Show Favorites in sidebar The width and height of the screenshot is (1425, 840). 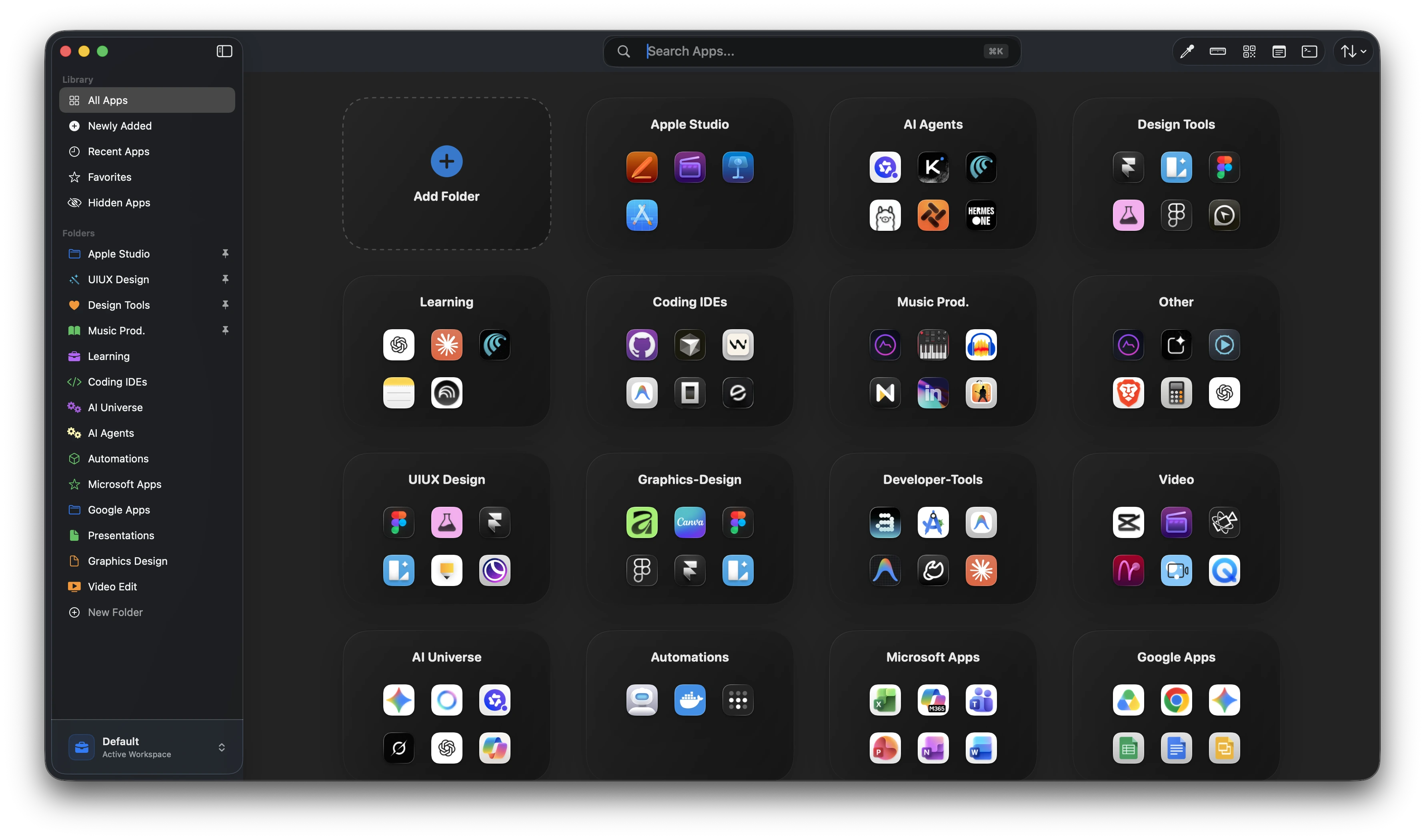pos(147,177)
